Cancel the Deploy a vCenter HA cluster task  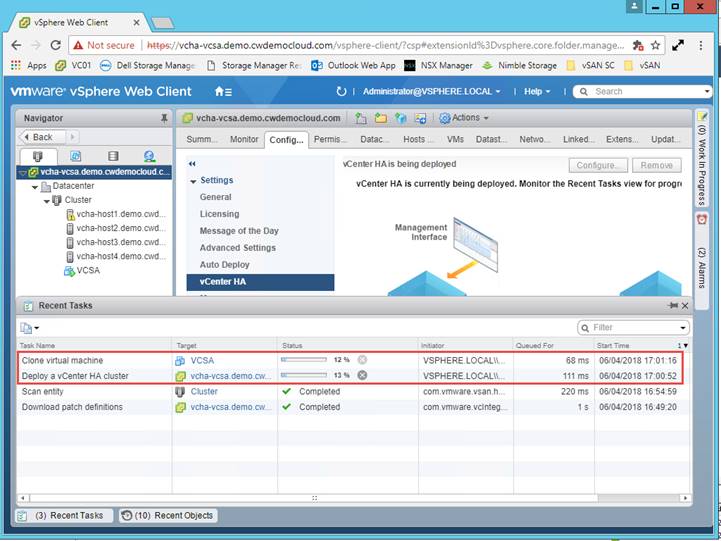[x=362, y=375]
